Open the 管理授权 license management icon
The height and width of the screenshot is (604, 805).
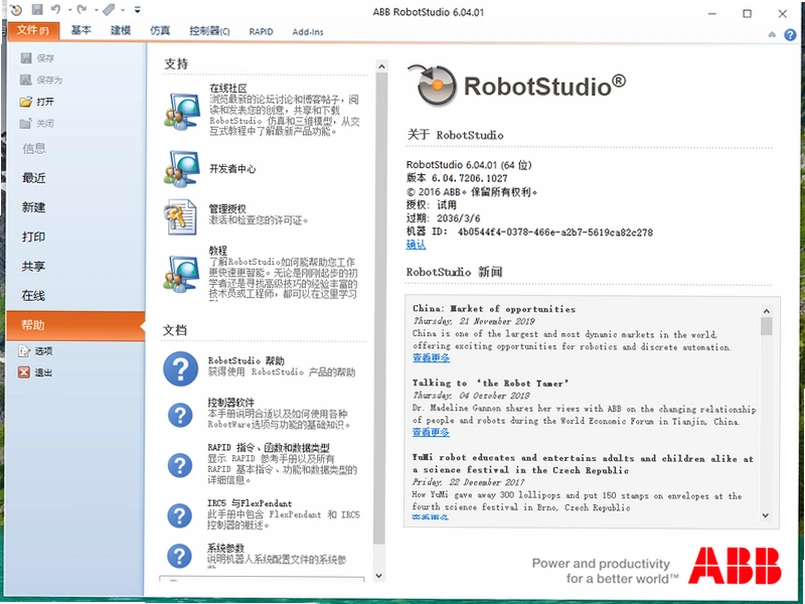pyautogui.click(x=180, y=217)
